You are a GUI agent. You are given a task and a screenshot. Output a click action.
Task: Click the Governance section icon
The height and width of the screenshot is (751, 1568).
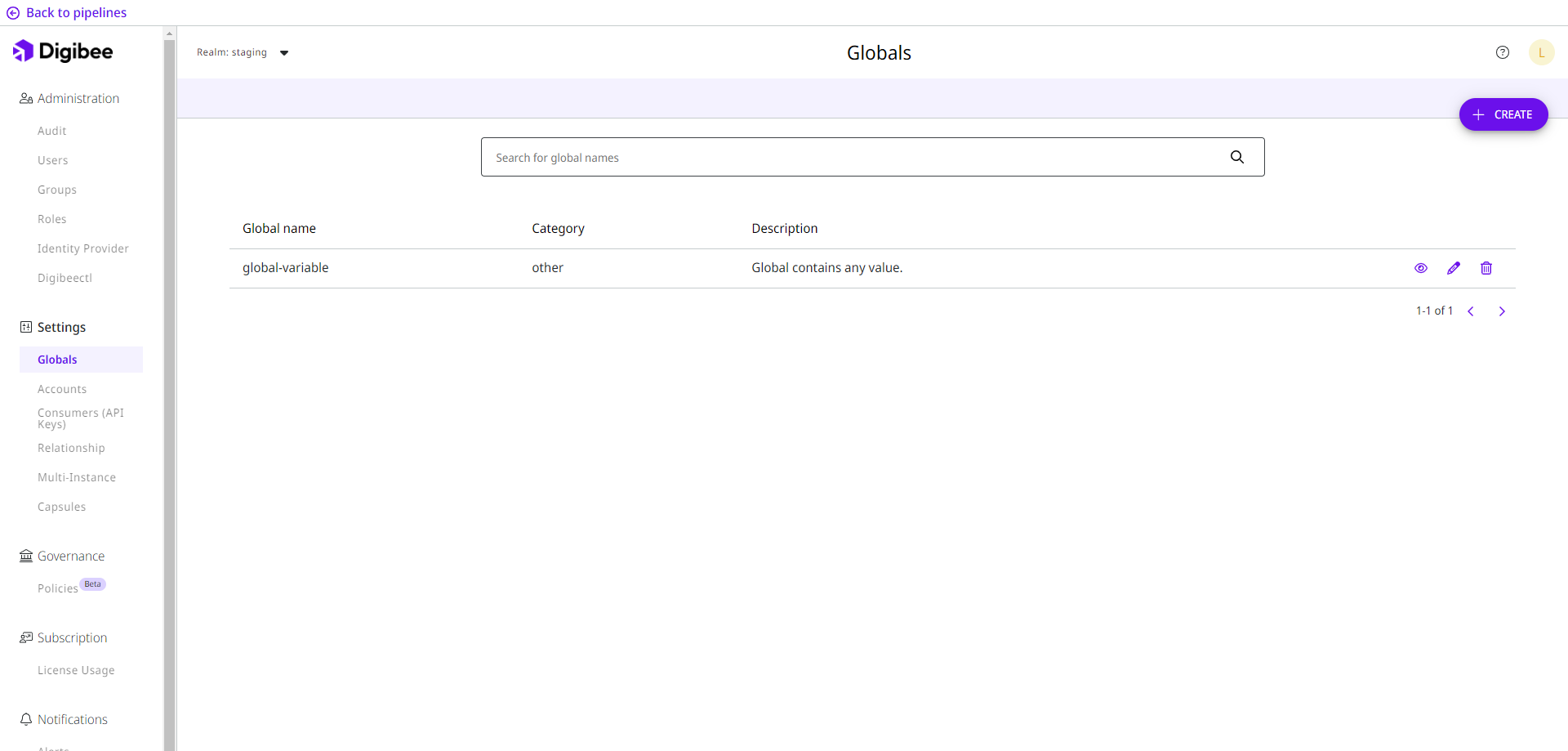(x=24, y=555)
